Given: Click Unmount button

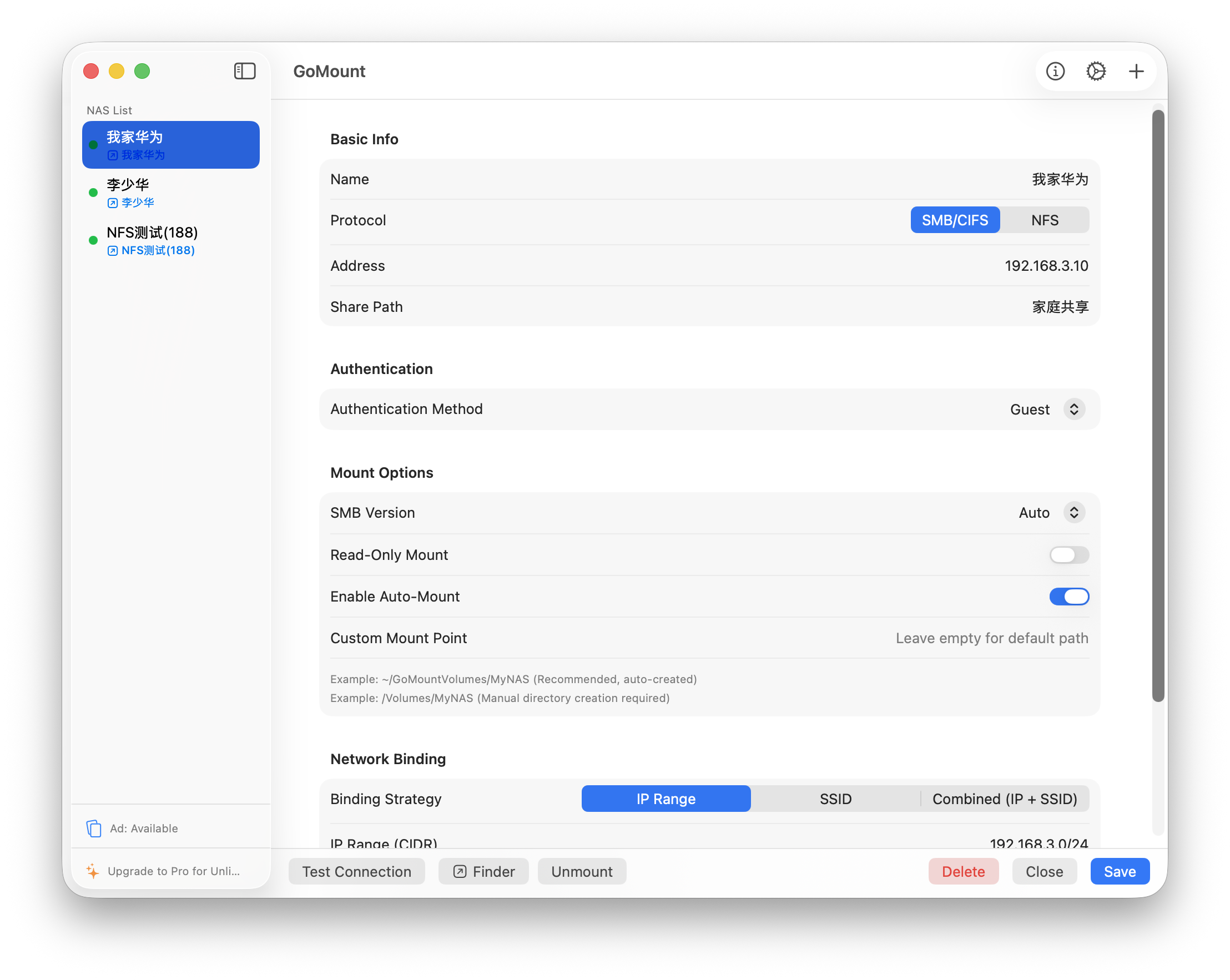Looking at the screenshot, I should (x=581, y=872).
